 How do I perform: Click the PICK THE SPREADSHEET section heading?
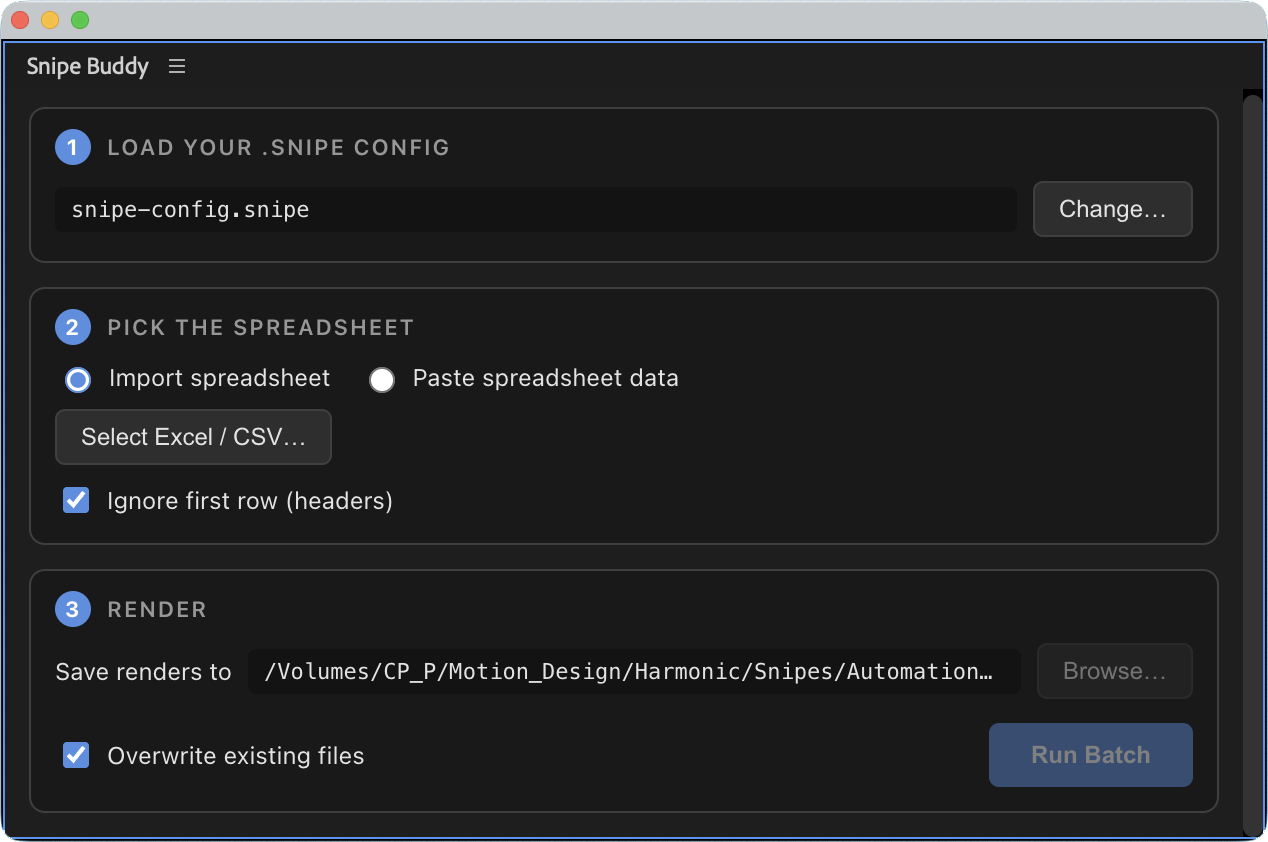[x=260, y=328]
